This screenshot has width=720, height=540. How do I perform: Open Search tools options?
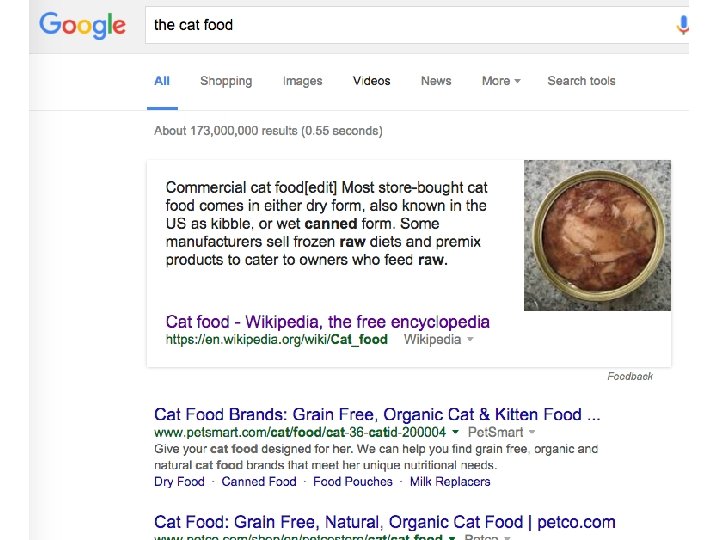click(x=581, y=81)
